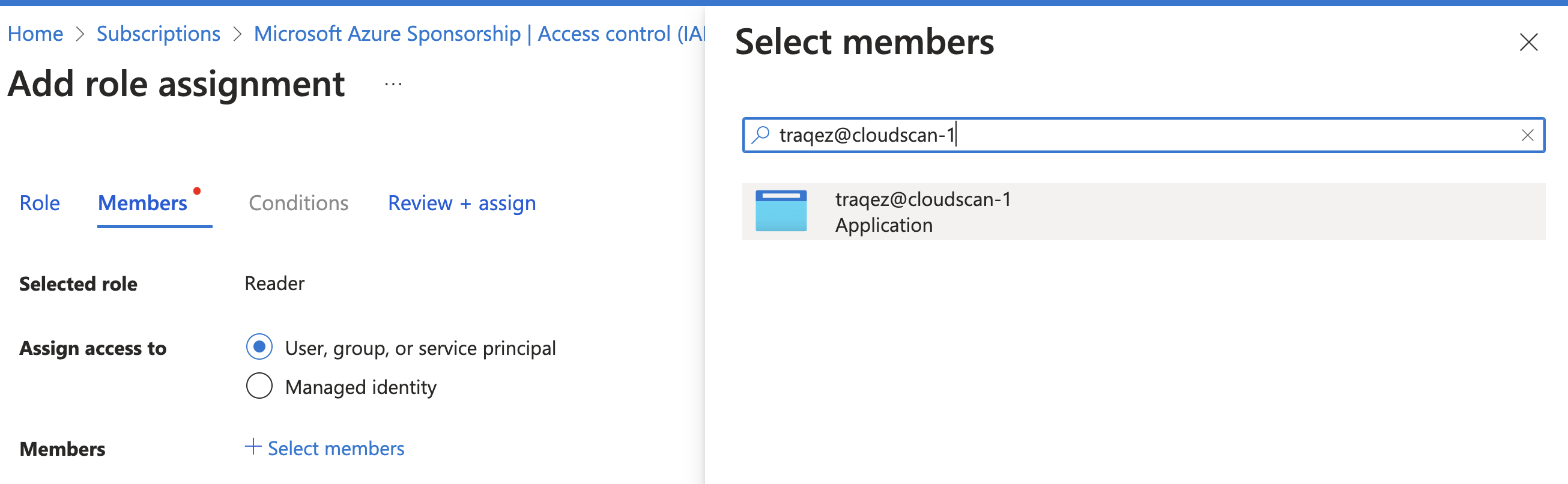Open the ellipsis menu beside Add role assignment
The image size is (1568, 484).
tap(393, 85)
